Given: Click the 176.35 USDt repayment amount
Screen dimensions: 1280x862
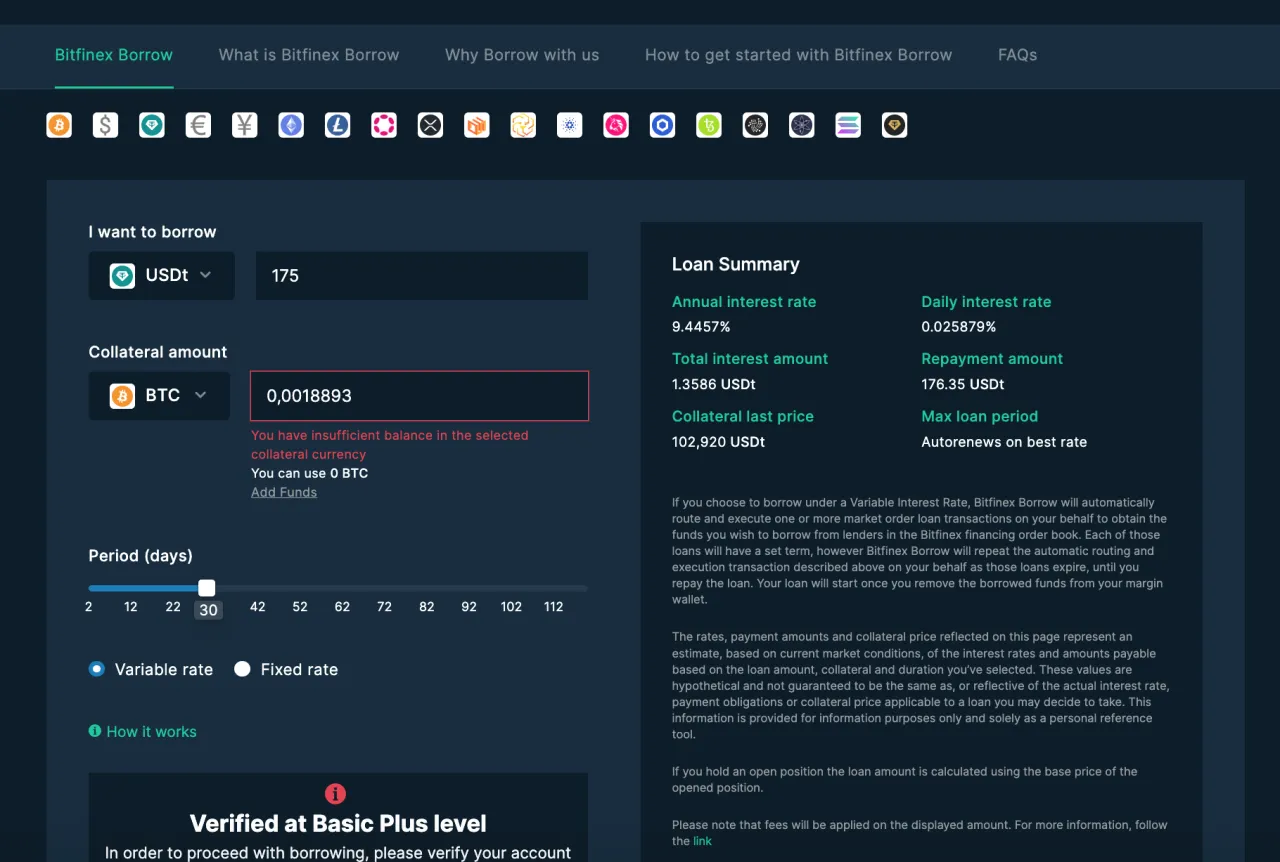Looking at the screenshot, I should click(x=962, y=384).
